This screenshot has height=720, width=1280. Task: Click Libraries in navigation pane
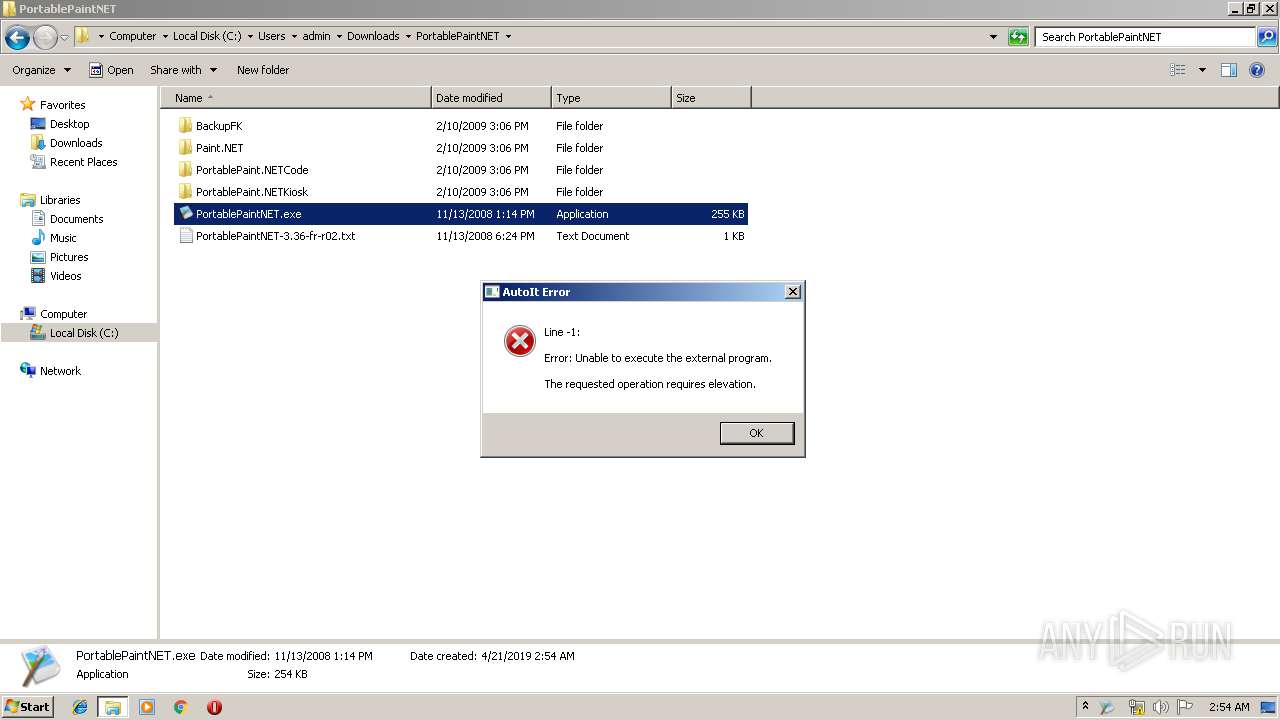tap(60, 200)
